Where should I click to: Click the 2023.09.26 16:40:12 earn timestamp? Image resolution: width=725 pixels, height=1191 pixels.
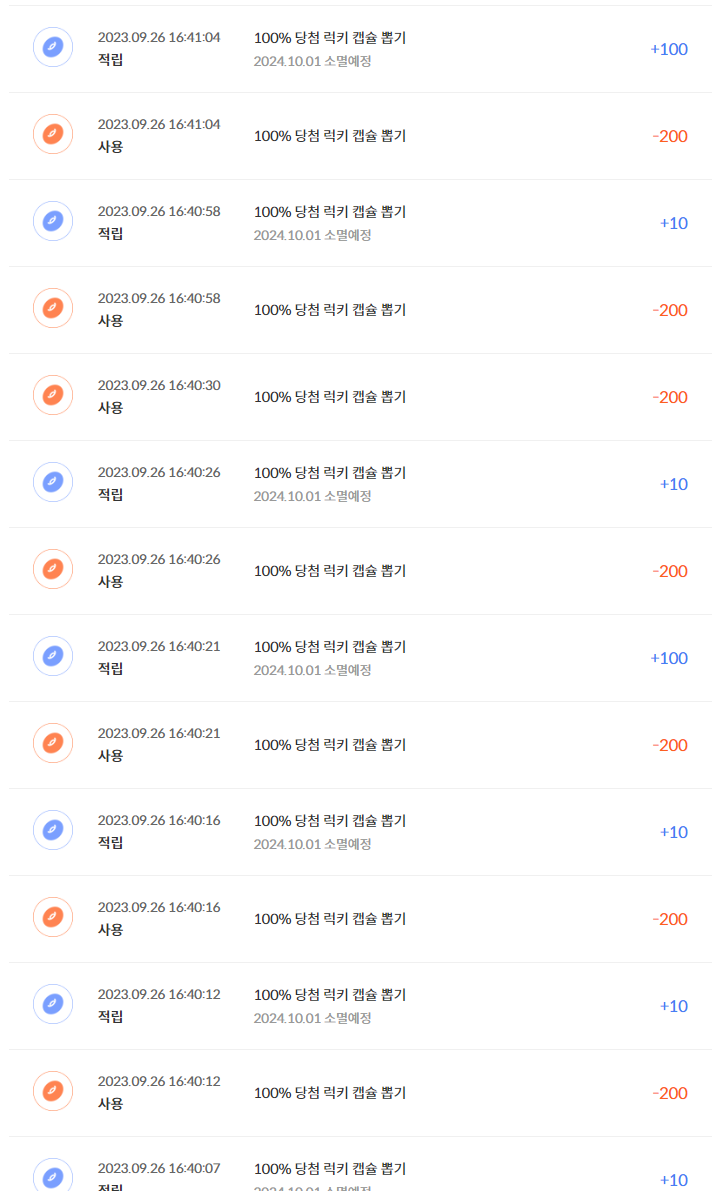click(159, 994)
